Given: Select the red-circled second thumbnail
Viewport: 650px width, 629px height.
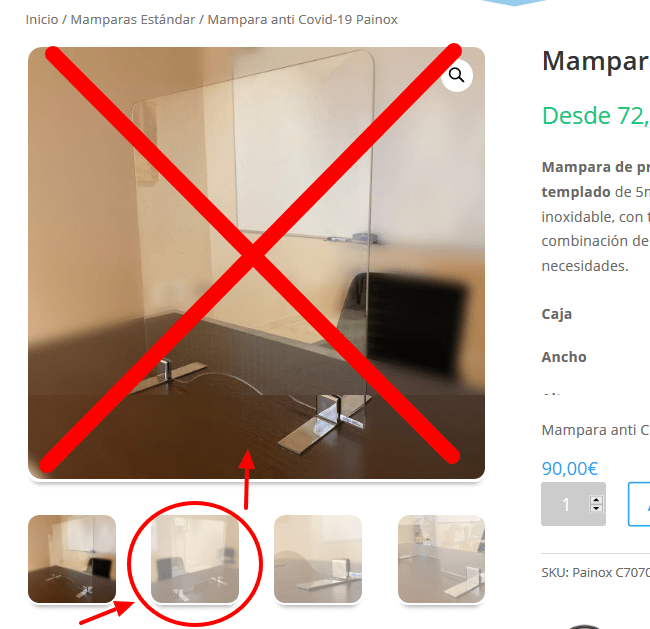Looking at the screenshot, I should [195, 559].
